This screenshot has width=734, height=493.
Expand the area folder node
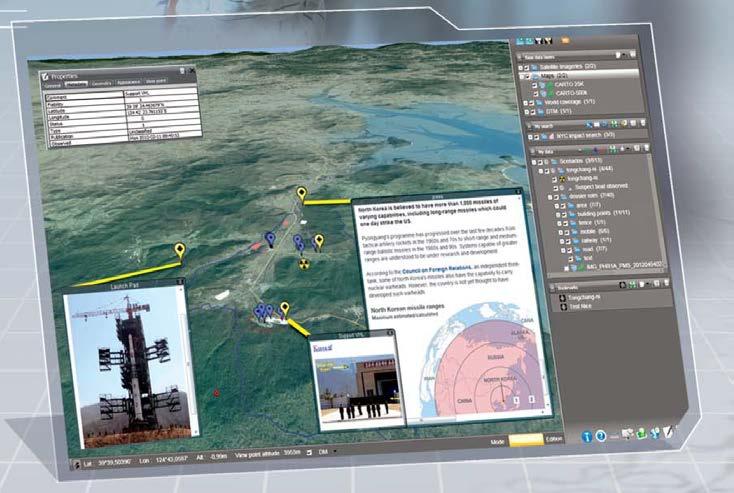click(x=557, y=206)
